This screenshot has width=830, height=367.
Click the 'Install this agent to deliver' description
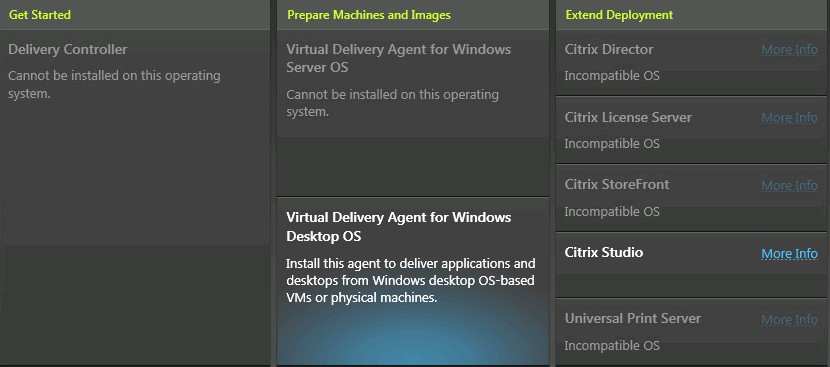point(411,281)
